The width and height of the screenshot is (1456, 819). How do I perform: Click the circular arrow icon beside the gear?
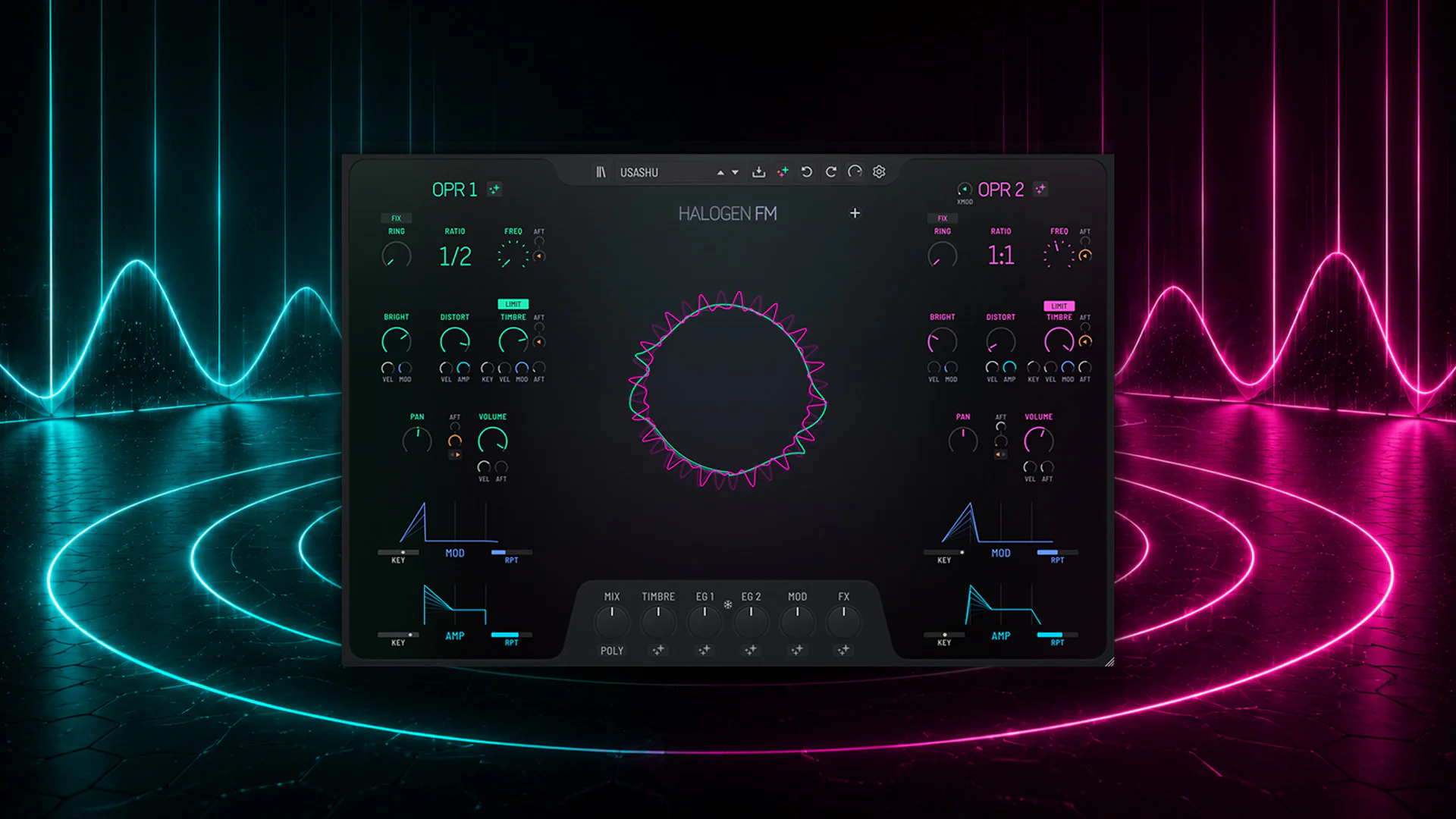pos(855,172)
